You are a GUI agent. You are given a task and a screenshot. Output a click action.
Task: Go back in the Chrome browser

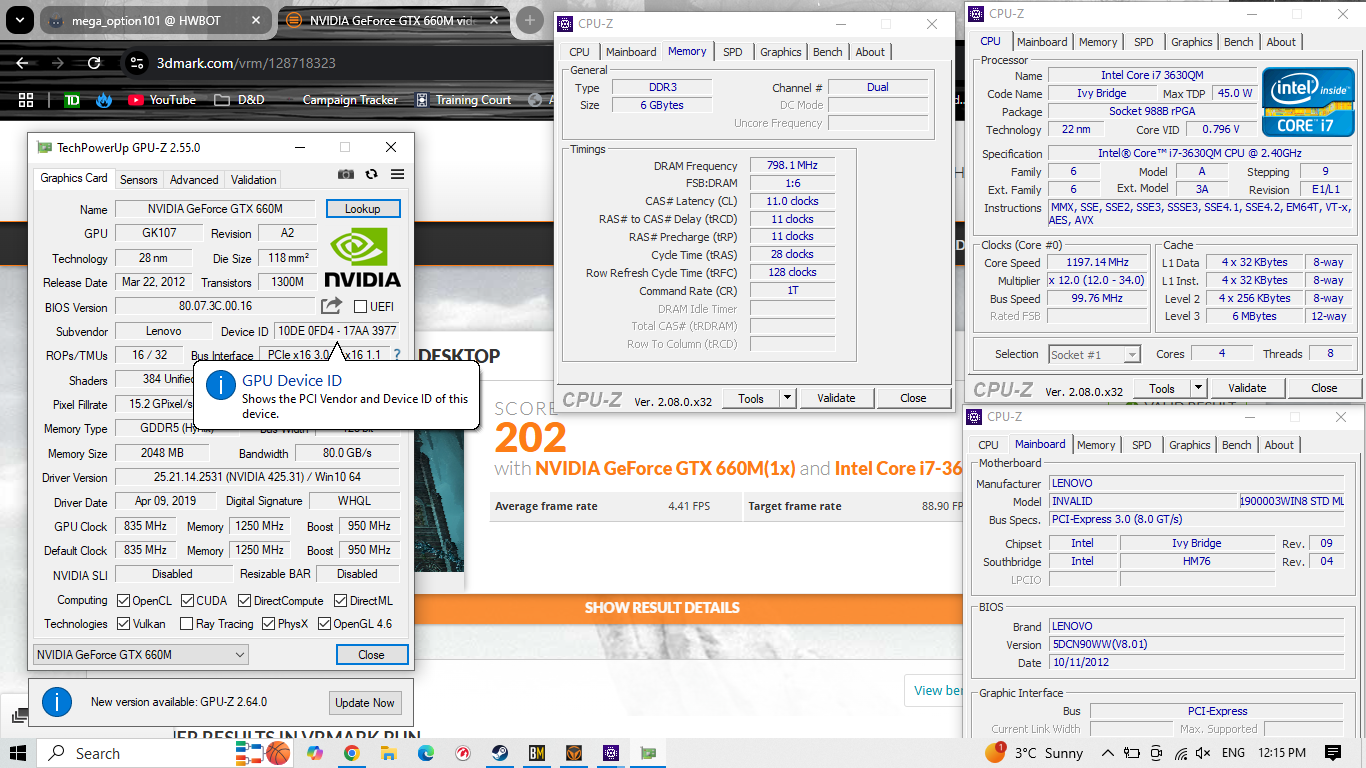click(x=22, y=63)
